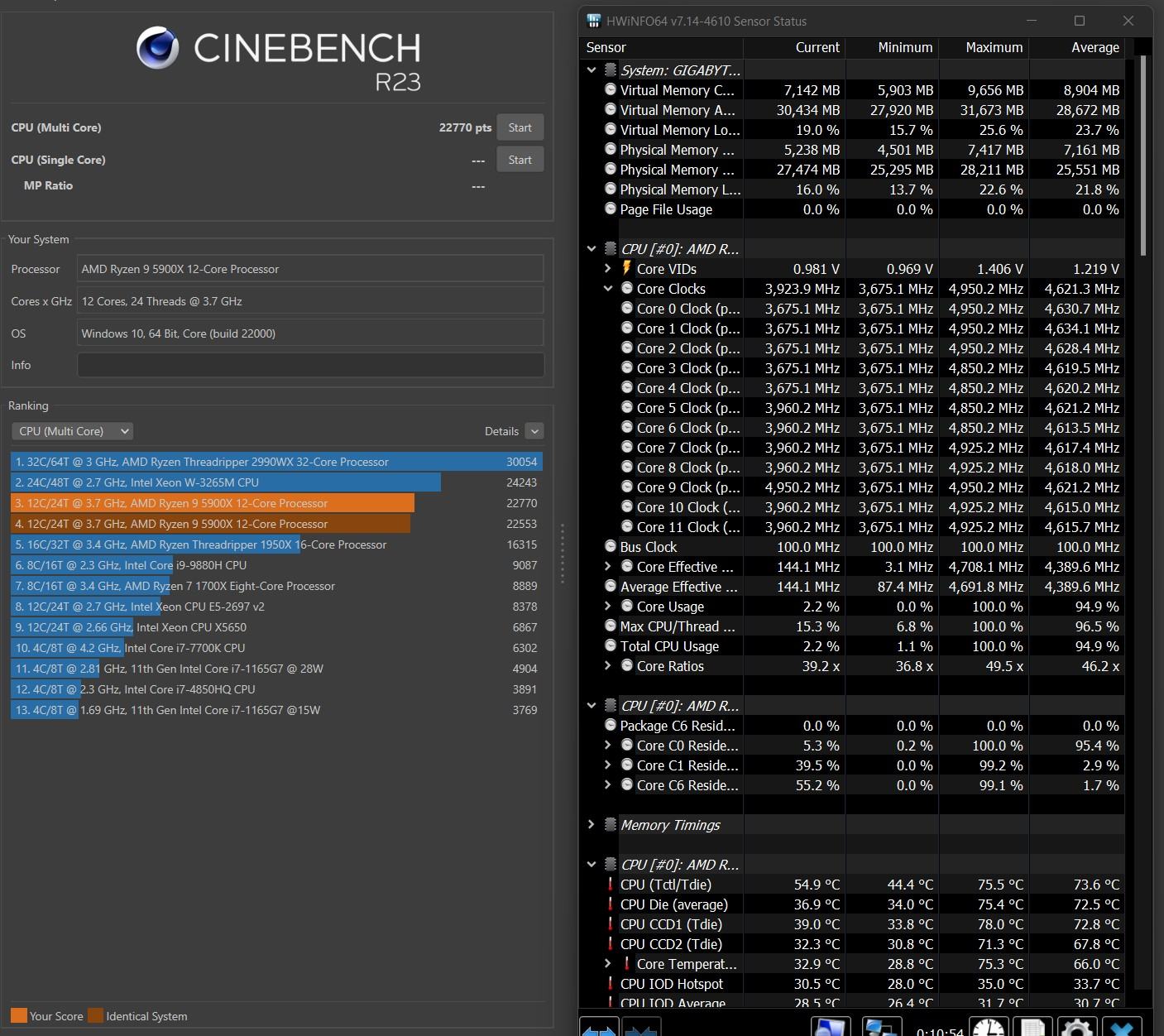Click the Minimum column header
1164x1036 pixels.
(905, 47)
